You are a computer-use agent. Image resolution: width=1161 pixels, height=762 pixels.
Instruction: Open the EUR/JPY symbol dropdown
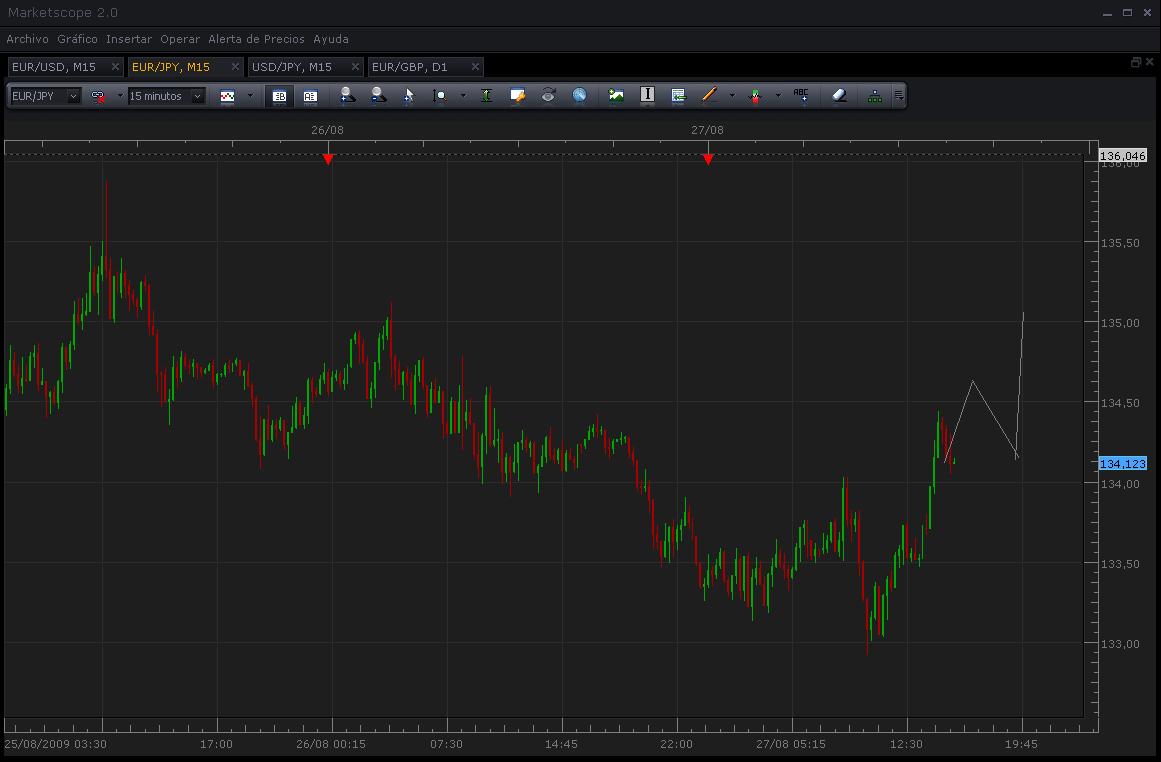pyautogui.click(x=73, y=96)
